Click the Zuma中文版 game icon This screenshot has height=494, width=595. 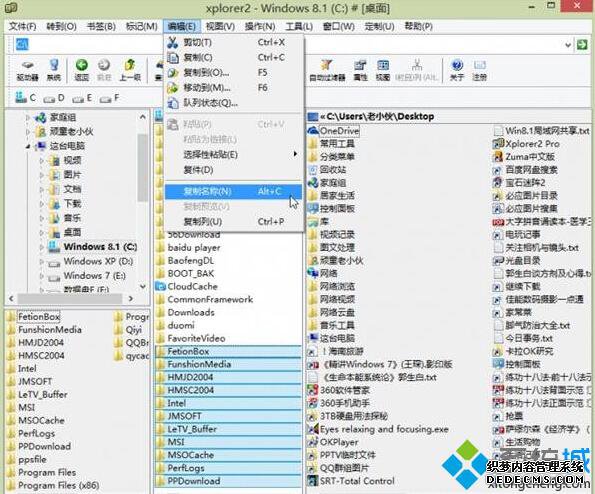point(497,157)
